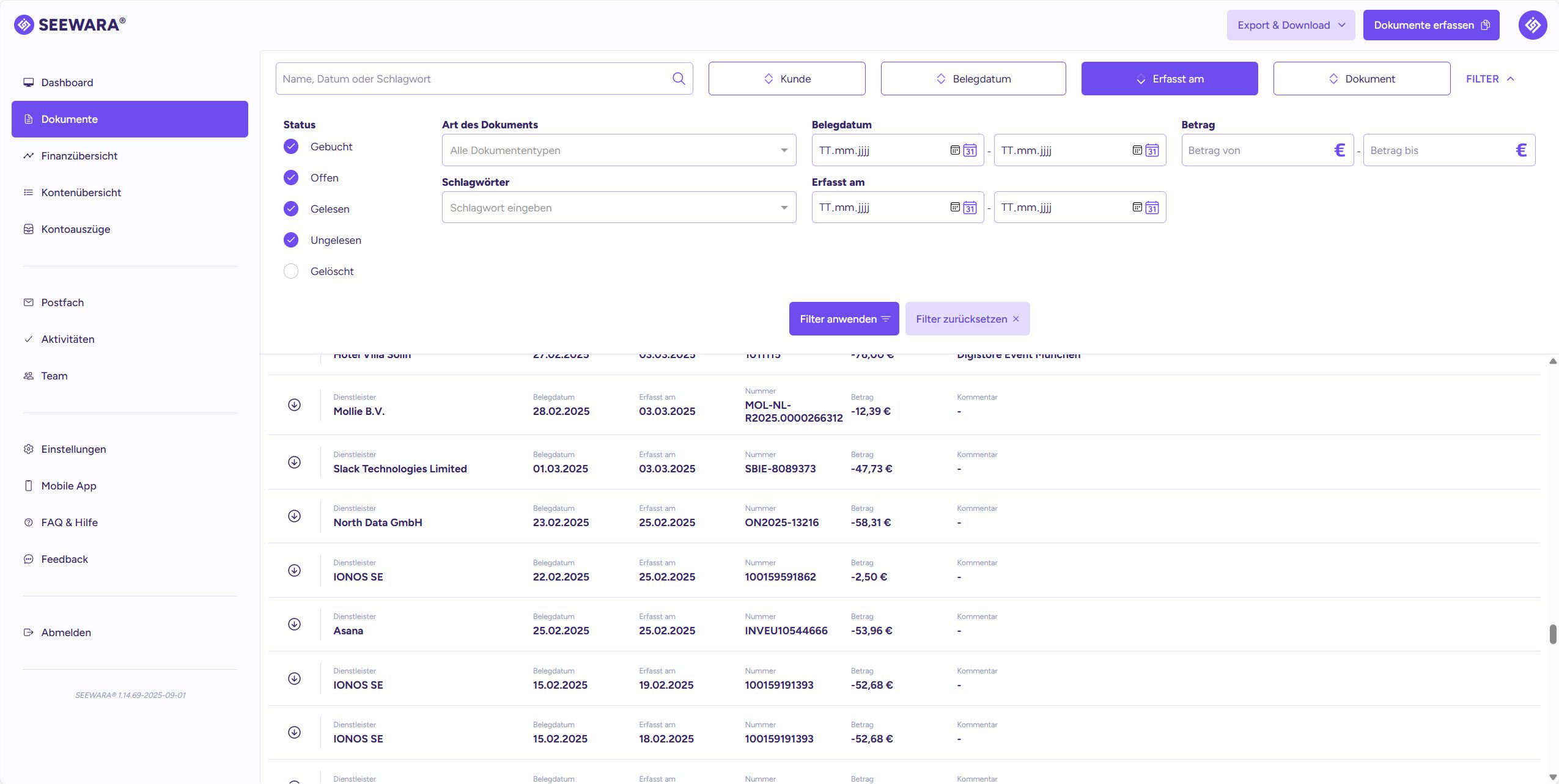Enable the Gelöscht status checkbox
The image size is (1559, 784).
pos(291,271)
